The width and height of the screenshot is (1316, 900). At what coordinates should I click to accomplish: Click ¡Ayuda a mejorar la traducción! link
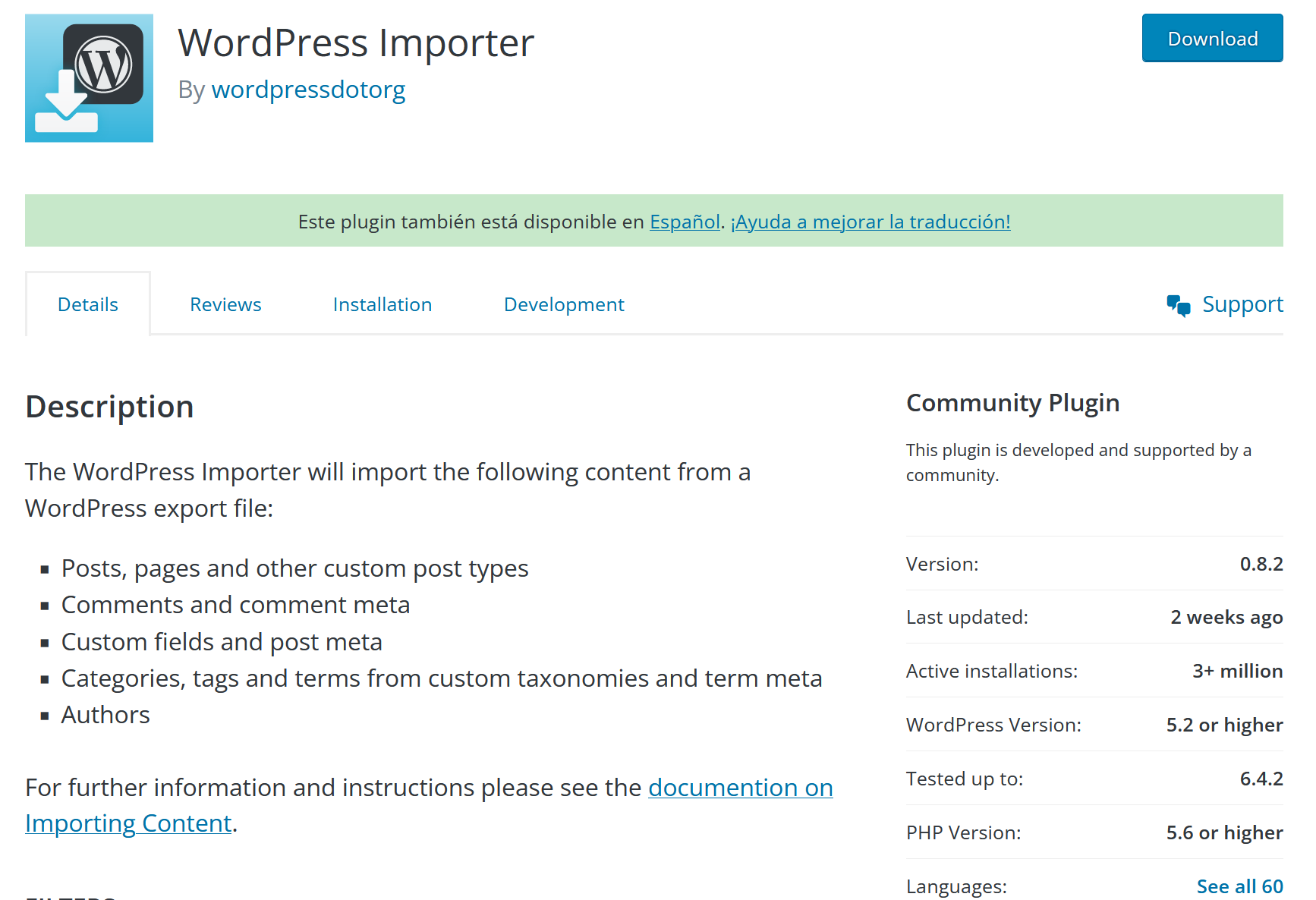871,222
